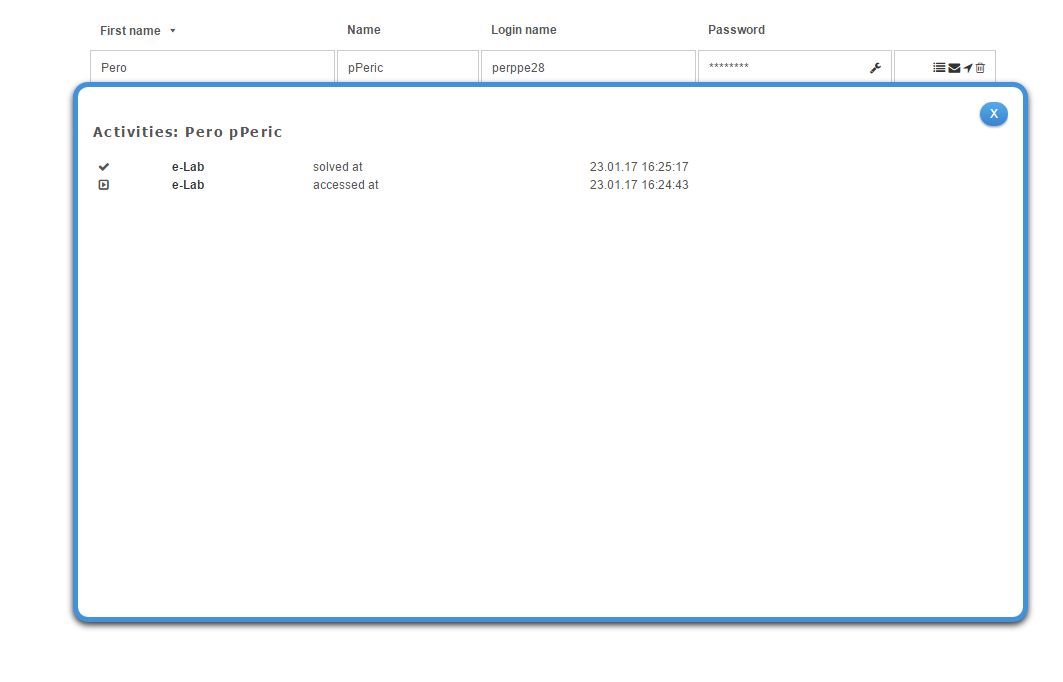
Task: Click the checkmark icon beside solved e-Lab
Action: click(x=104, y=167)
